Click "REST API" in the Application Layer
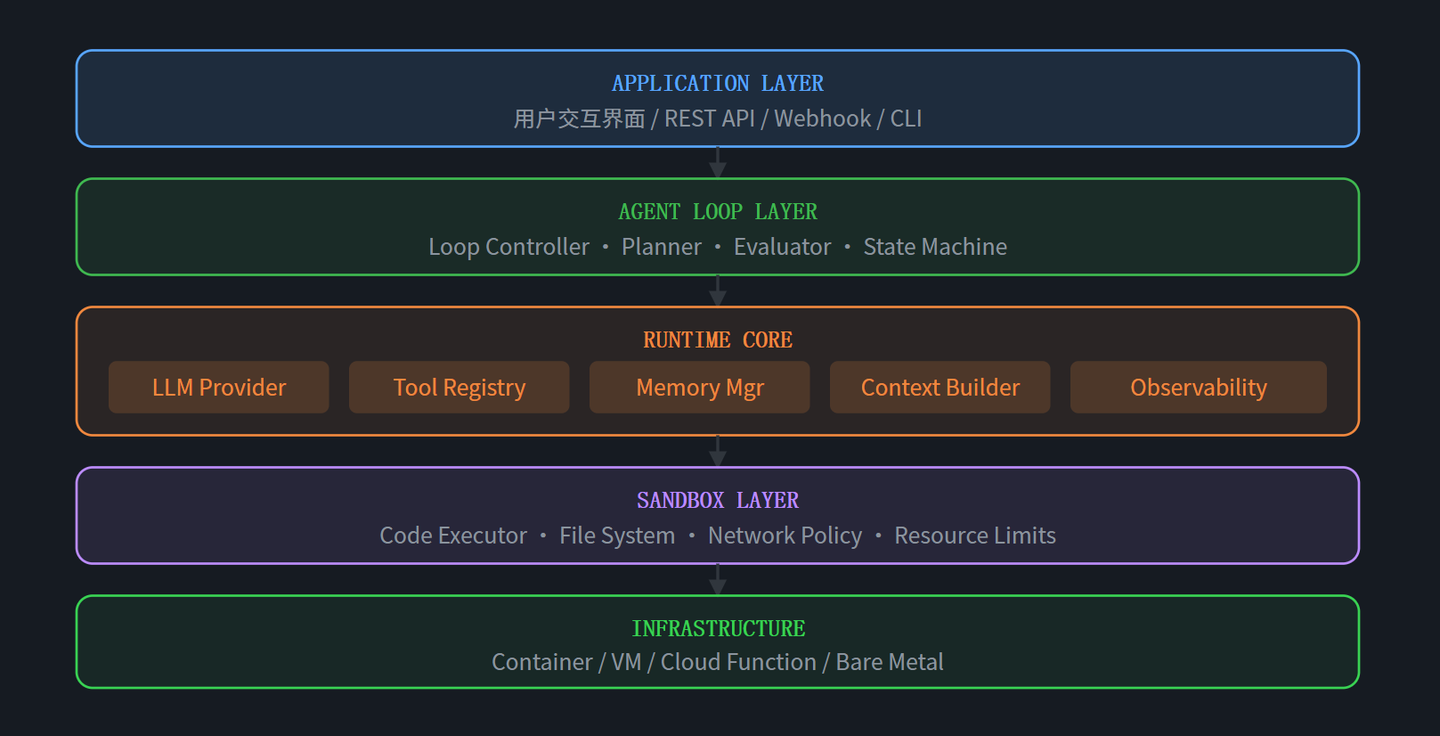This screenshot has height=736, width=1440. point(709,118)
